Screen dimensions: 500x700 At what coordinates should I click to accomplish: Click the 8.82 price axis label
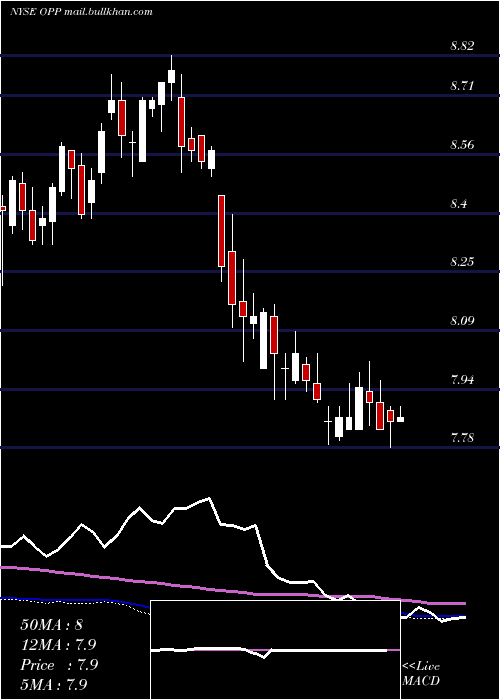(462, 46)
